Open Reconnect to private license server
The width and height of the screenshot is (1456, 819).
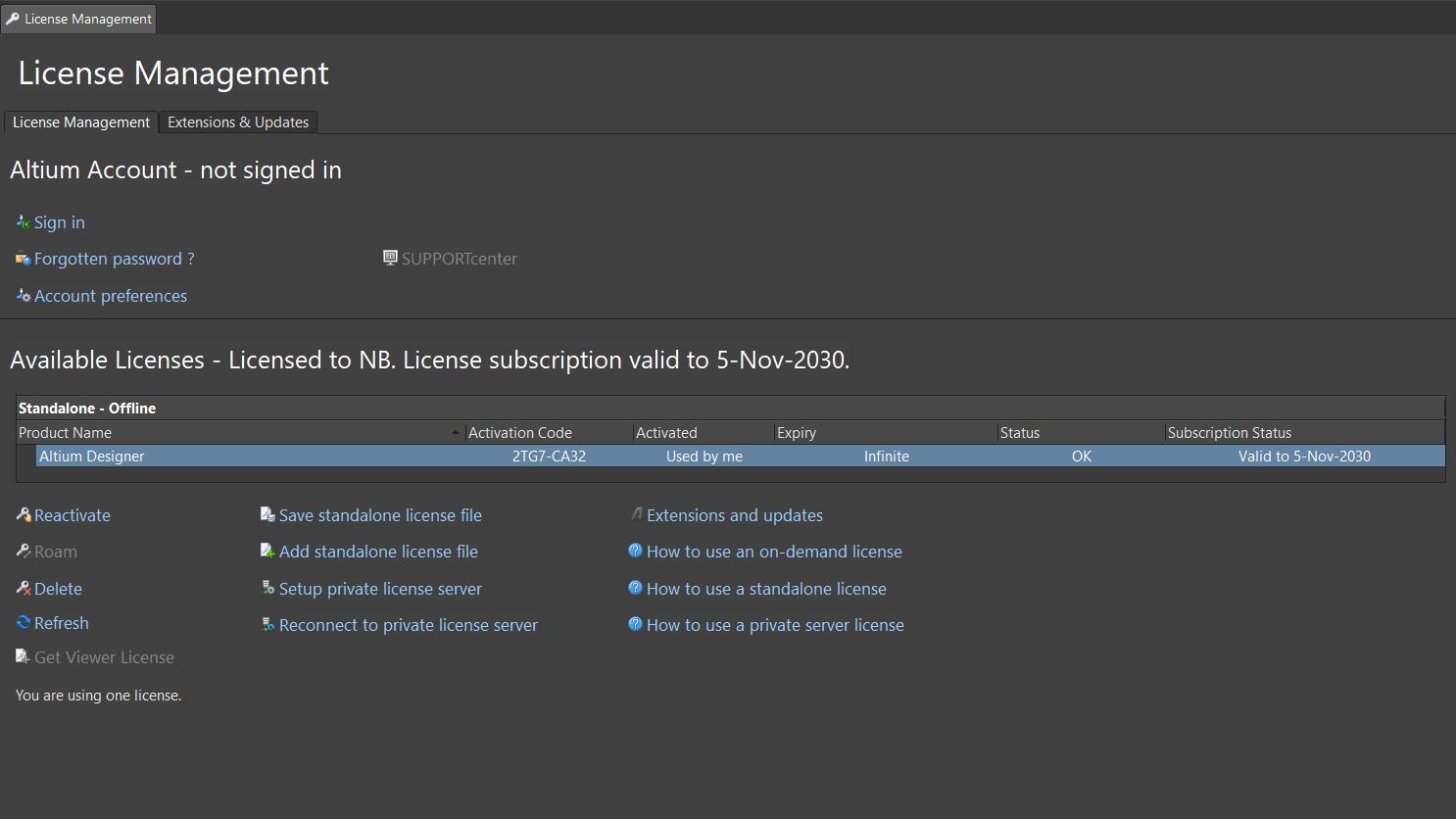408,625
